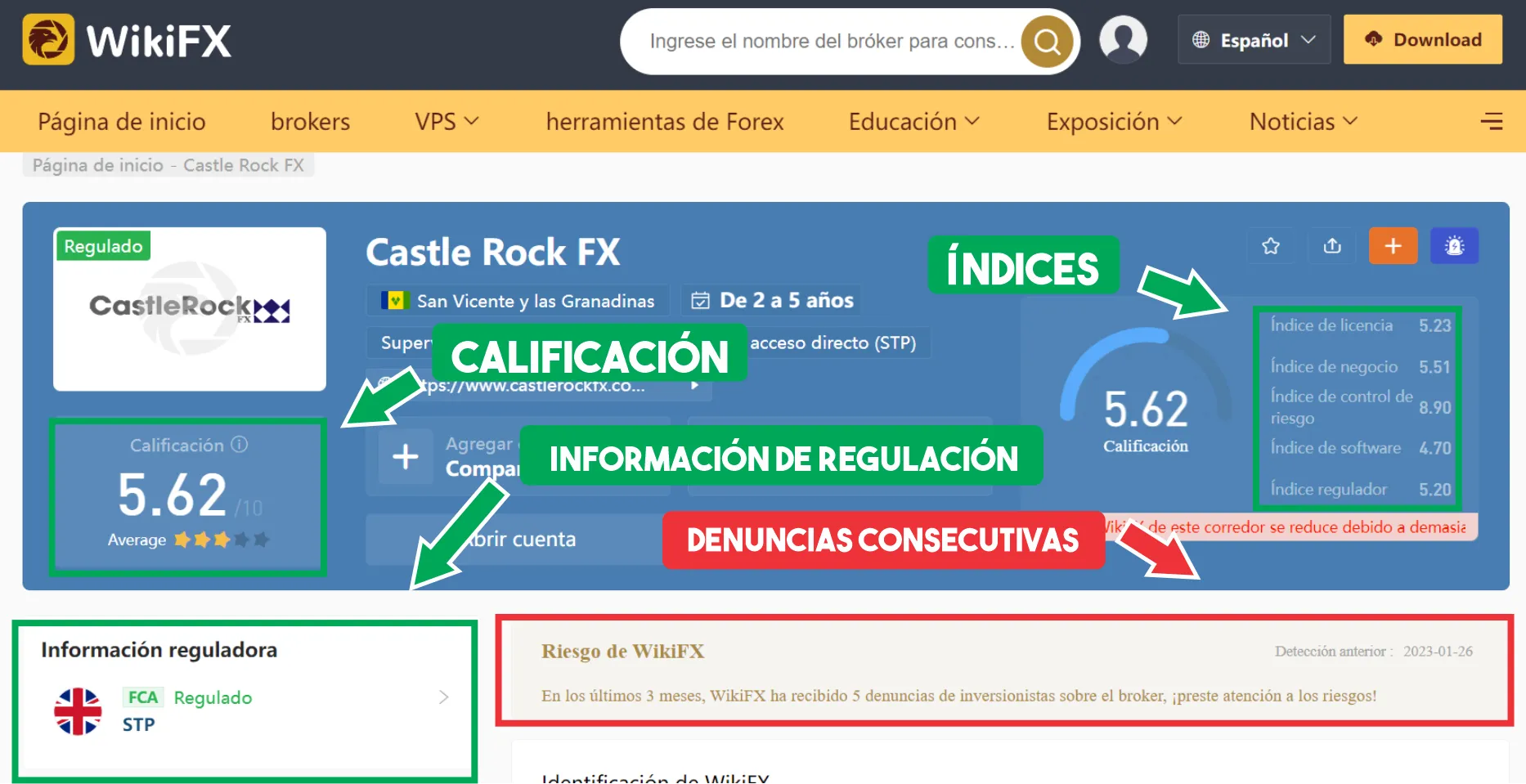Expand the Noticias menu
1526x784 pixels.
(1303, 121)
